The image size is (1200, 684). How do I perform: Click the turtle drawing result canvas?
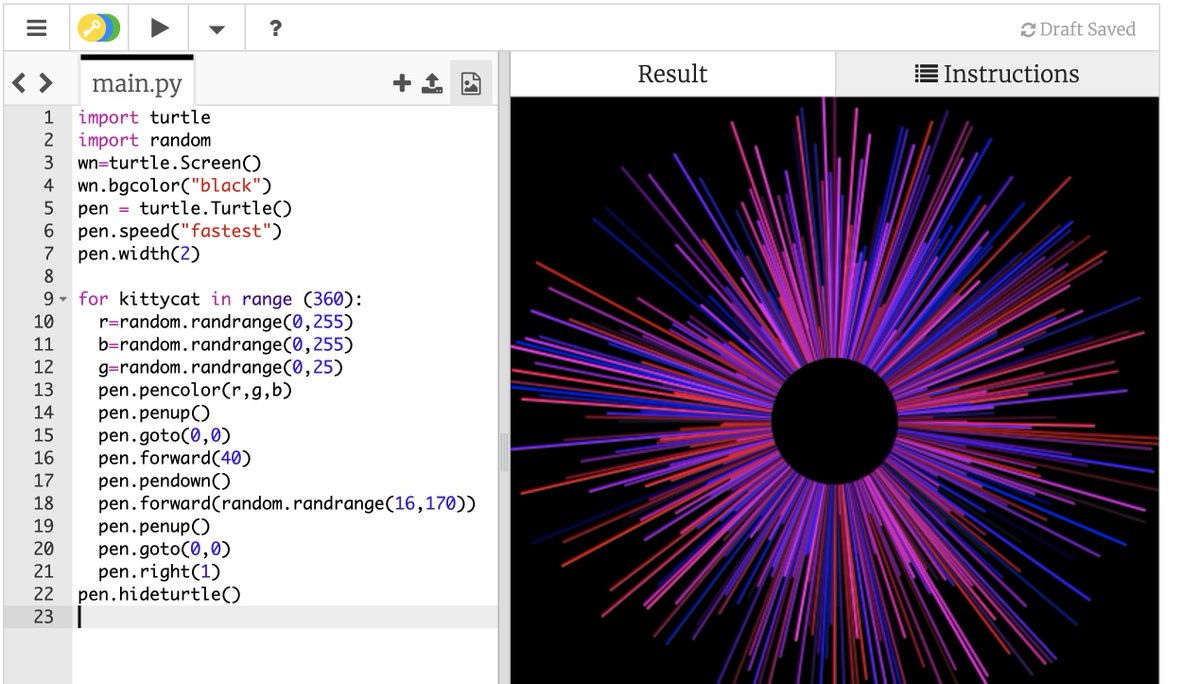click(x=835, y=390)
